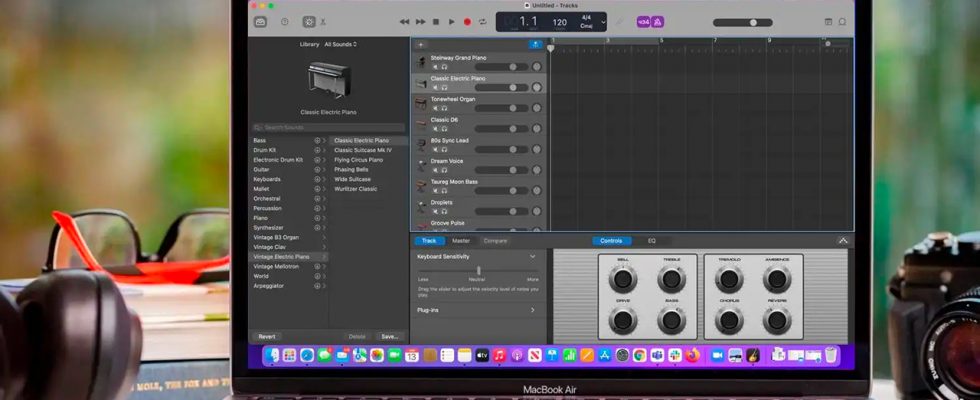Image resolution: width=980 pixels, height=400 pixels.
Task: Click the library Save button
Action: 389,336
